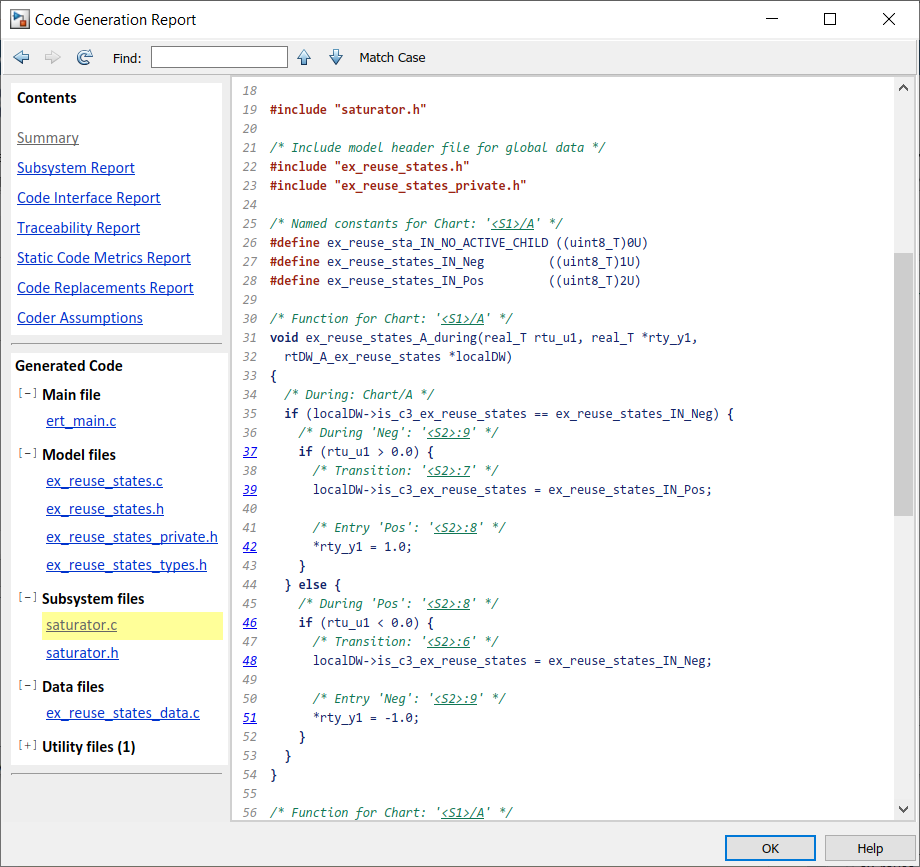Click the code pane vertical scrollbar
This screenshot has height=867, width=920.
coord(902,385)
